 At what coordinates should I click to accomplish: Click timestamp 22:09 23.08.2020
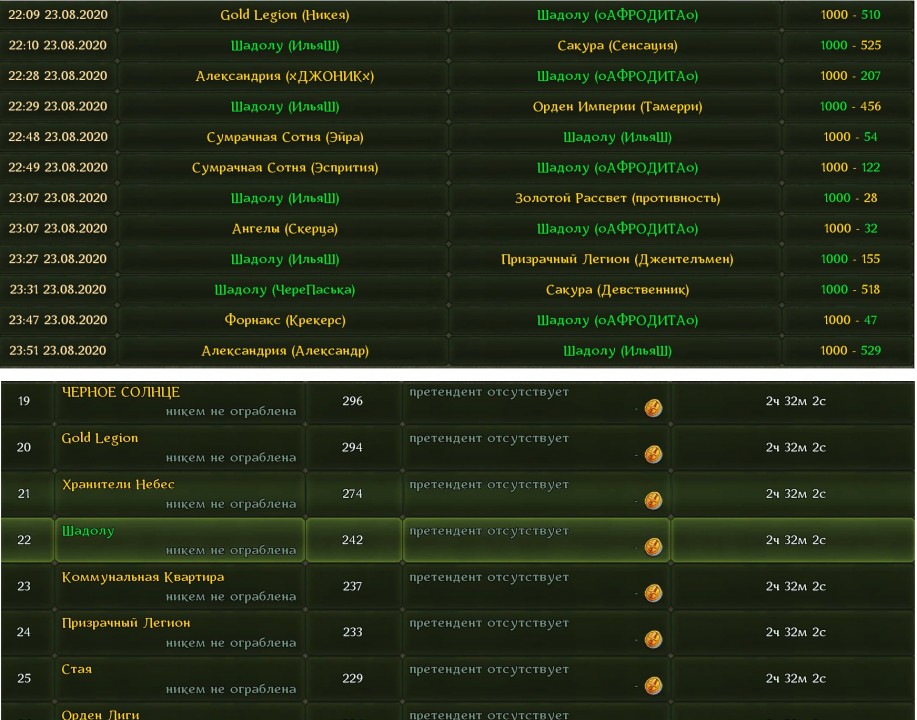click(58, 15)
